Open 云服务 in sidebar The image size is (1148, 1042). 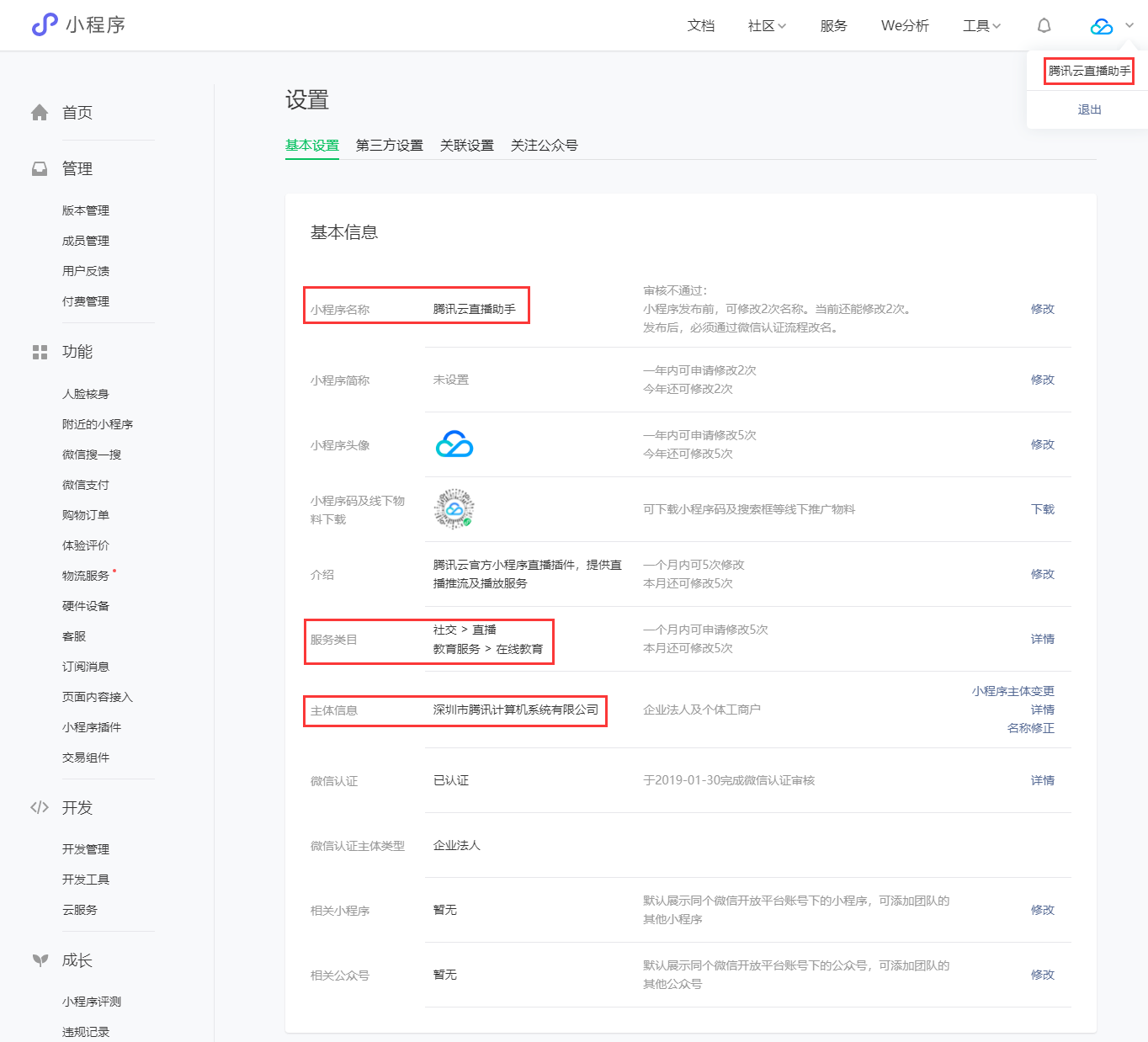[80, 910]
